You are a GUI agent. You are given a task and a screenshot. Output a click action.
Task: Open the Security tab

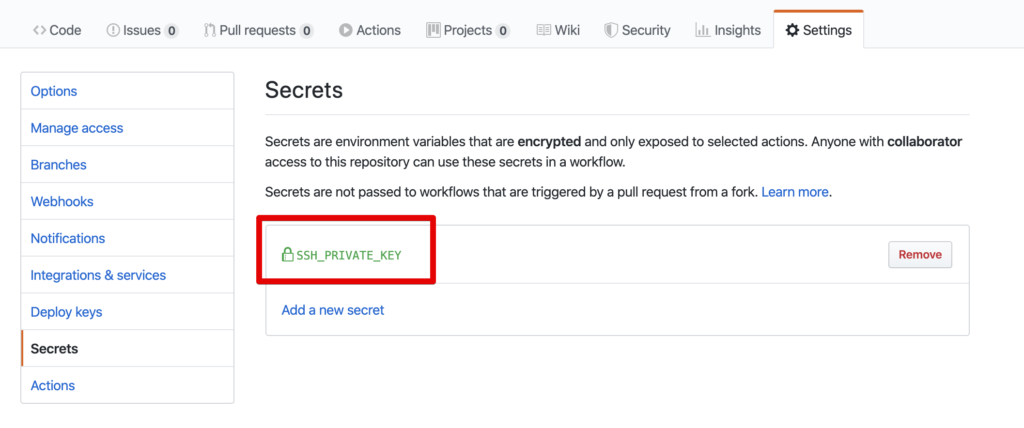[637, 30]
